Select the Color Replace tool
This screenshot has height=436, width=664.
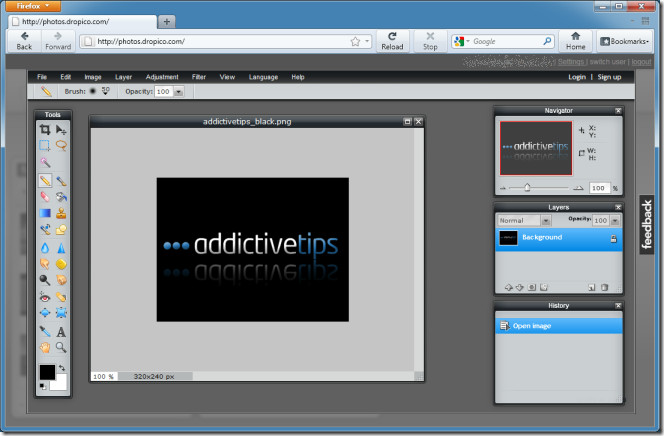(45, 230)
